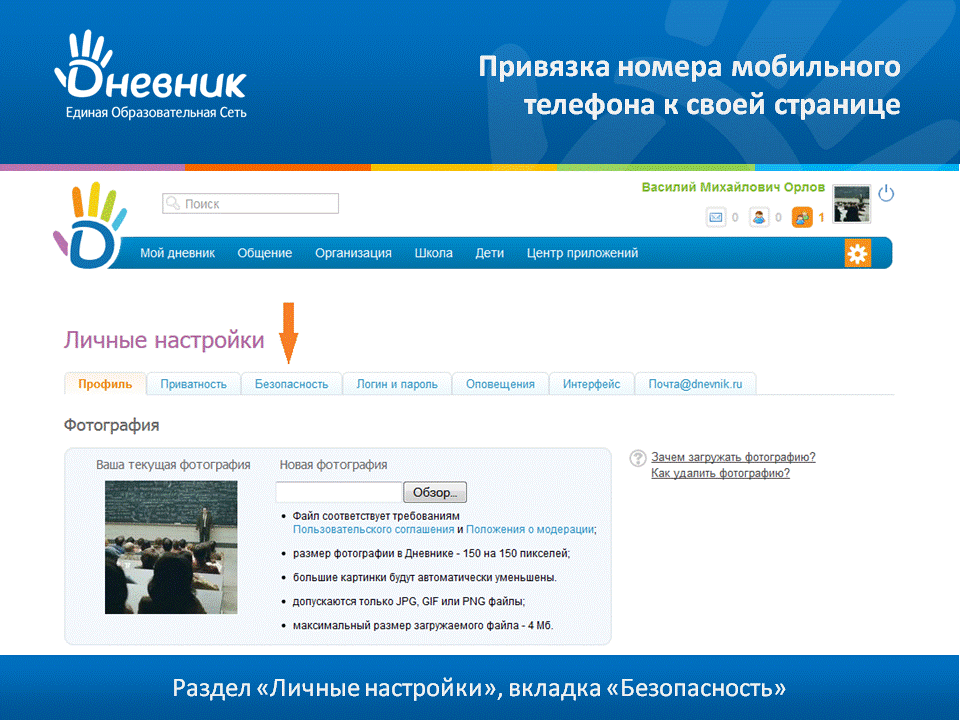Open the Организация menu

(353, 253)
